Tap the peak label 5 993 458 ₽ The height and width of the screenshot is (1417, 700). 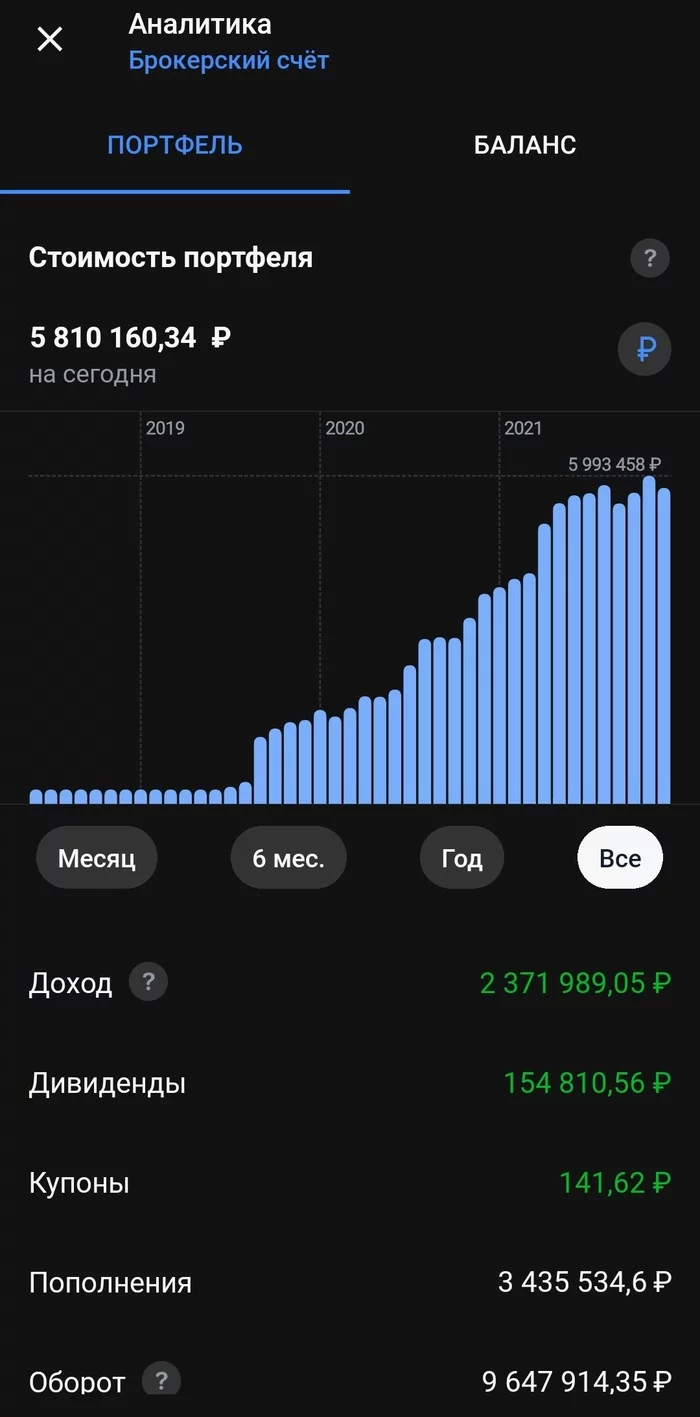pyautogui.click(x=615, y=464)
